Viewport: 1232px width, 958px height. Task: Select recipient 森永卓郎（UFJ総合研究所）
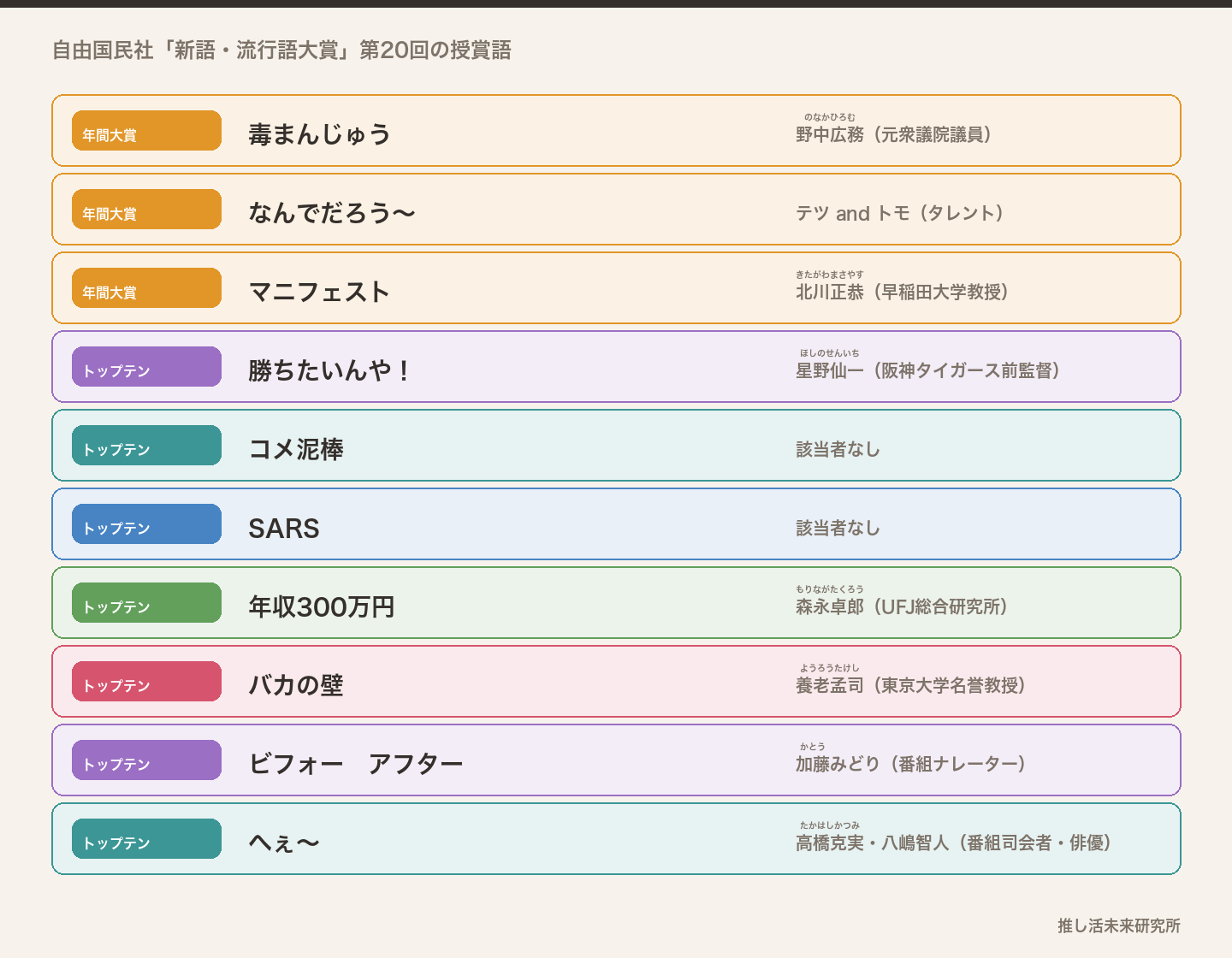click(x=902, y=606)
